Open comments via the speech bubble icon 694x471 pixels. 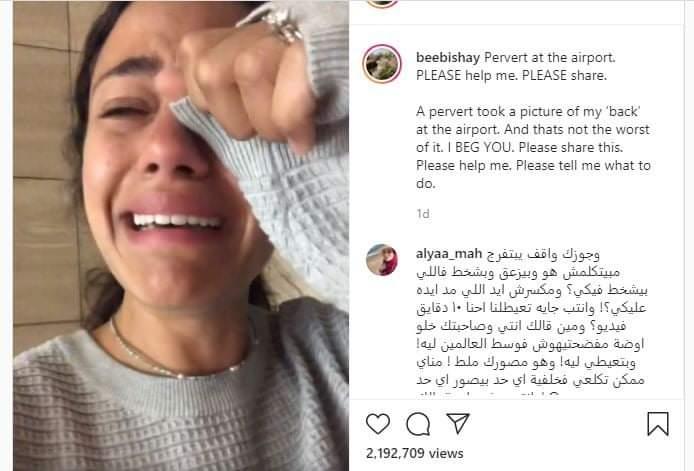click(x=418, y=424)
